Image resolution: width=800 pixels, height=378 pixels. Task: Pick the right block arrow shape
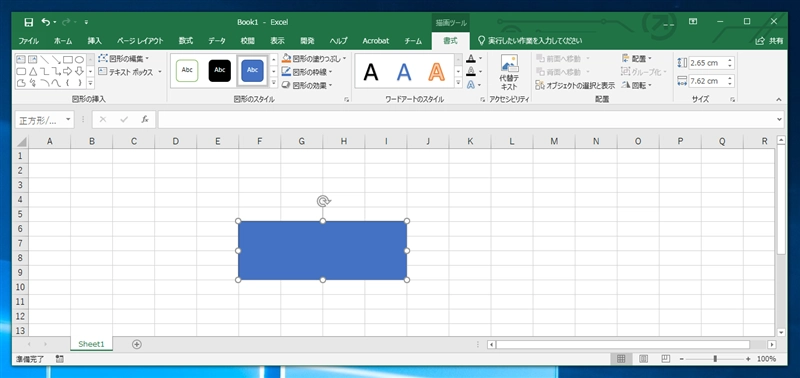point(68,71)
